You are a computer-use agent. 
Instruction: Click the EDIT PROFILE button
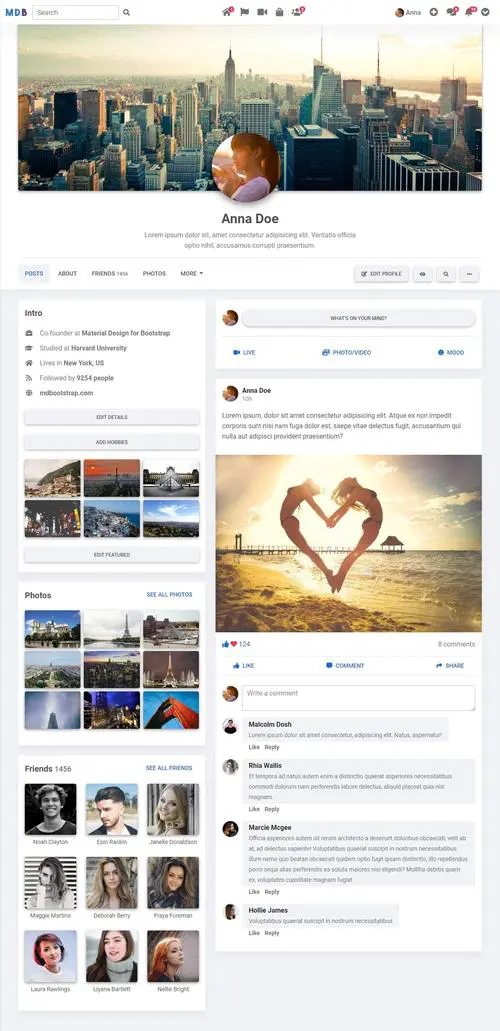tap(382, 274)
